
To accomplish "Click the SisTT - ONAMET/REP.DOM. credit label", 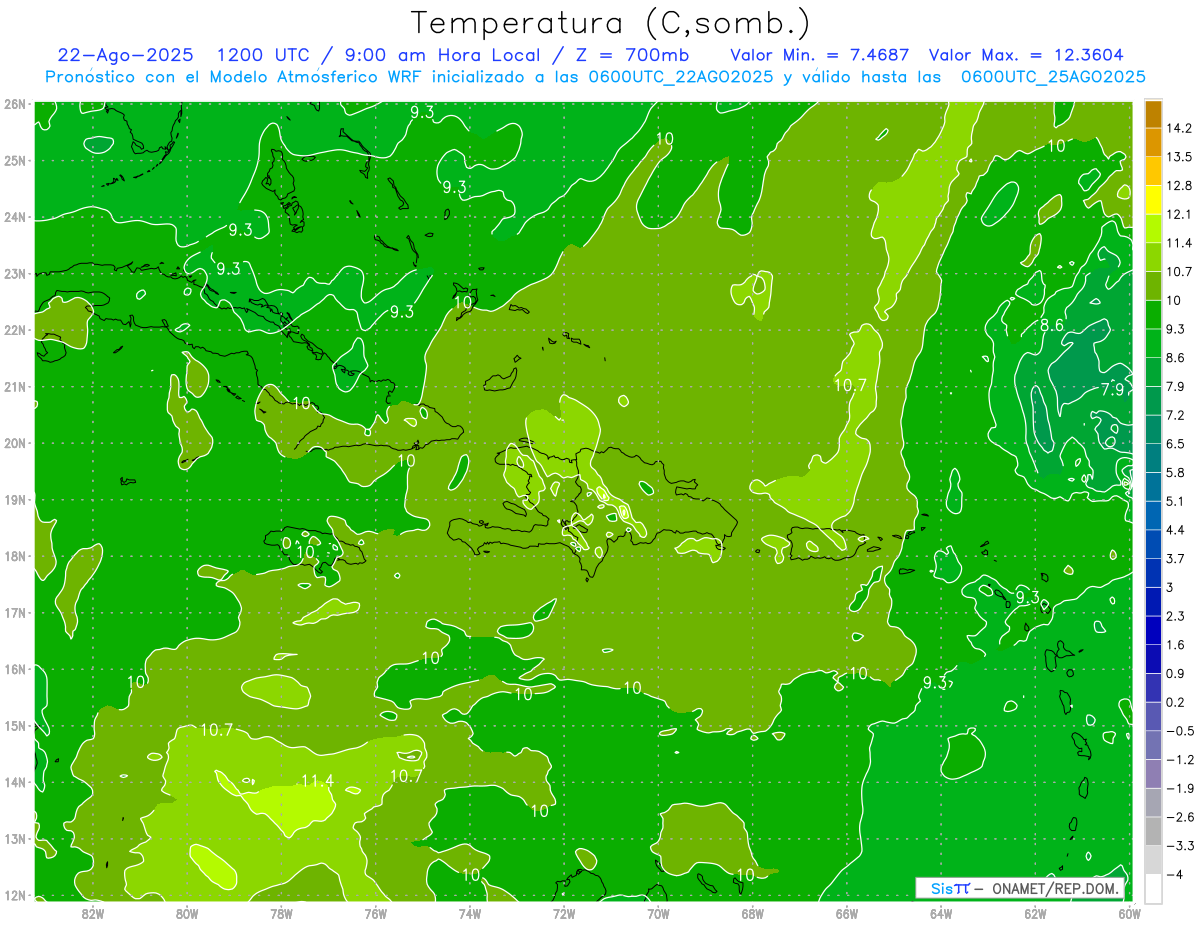I will (x=1020, y=889).
